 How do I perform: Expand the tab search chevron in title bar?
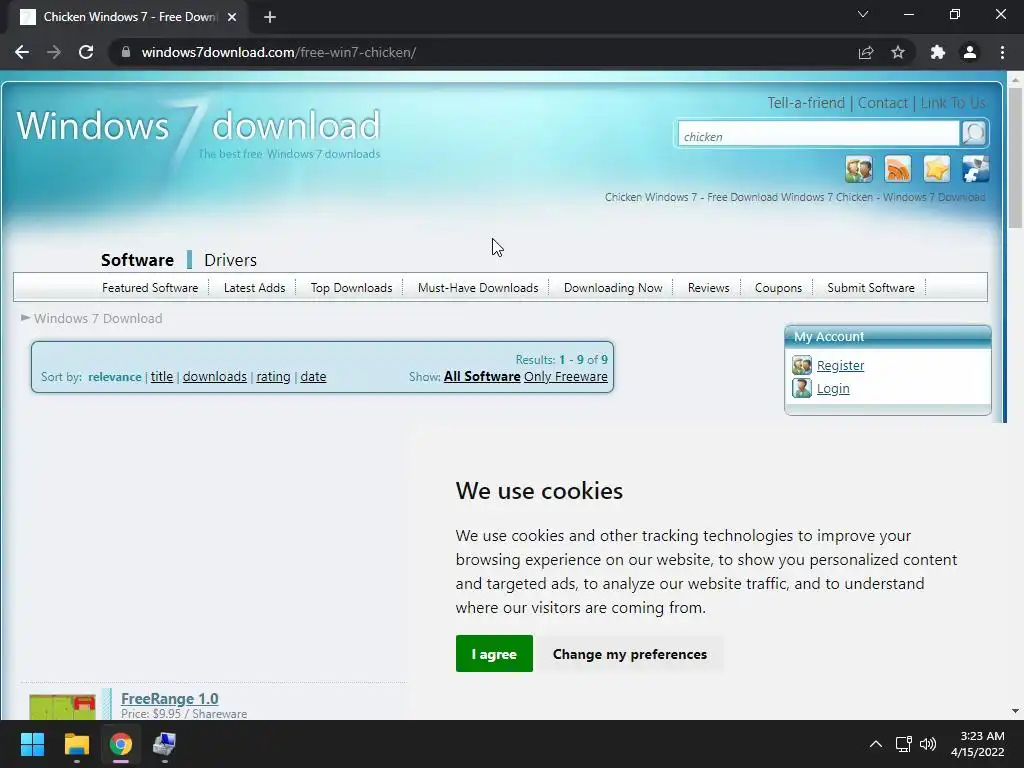[x=863, y=14]
